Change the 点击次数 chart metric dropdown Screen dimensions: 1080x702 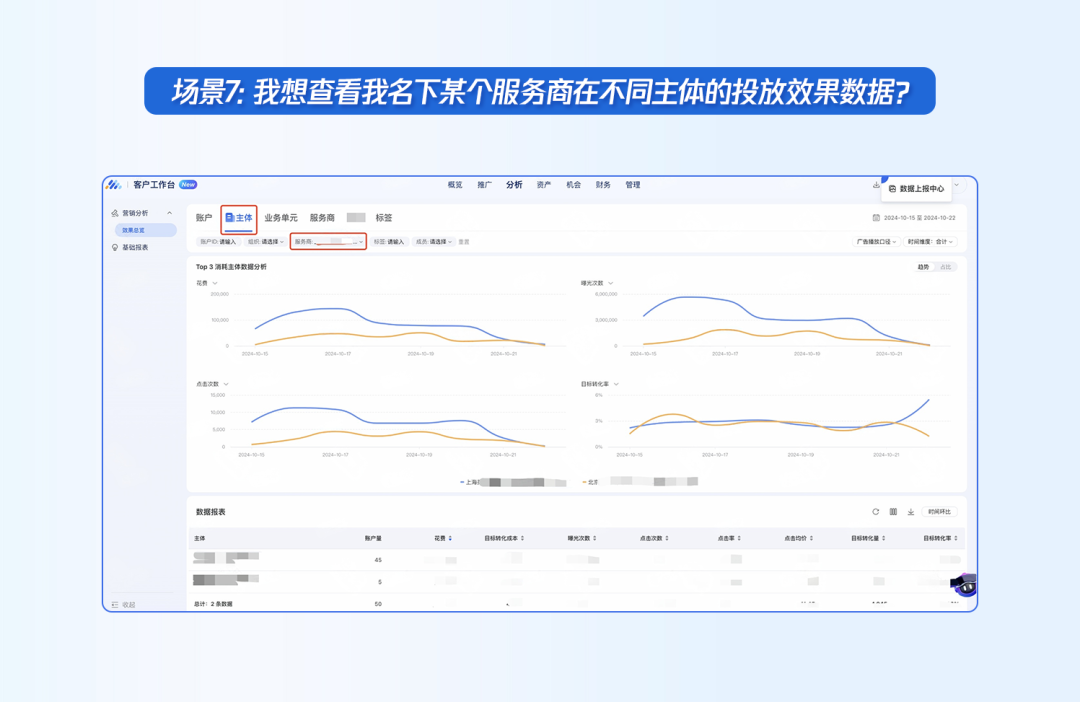pyautogui.click(x=213, y=384)
